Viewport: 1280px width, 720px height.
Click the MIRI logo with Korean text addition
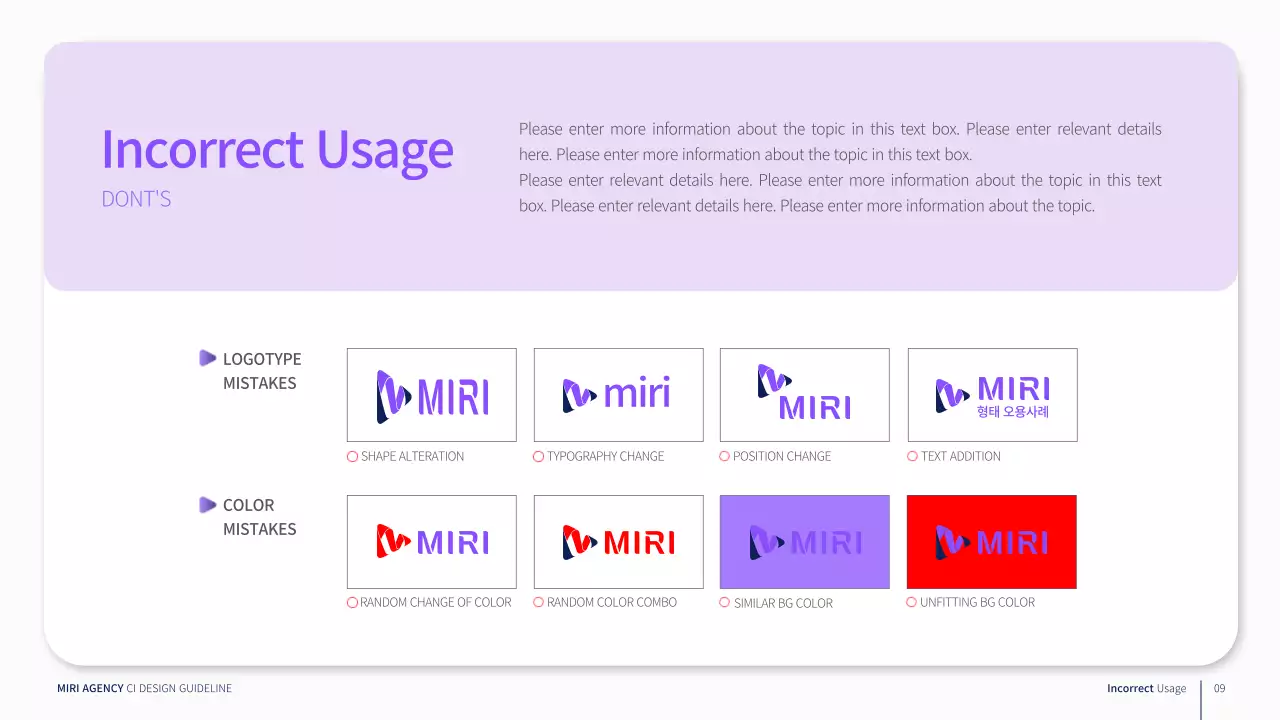[991, 394]
